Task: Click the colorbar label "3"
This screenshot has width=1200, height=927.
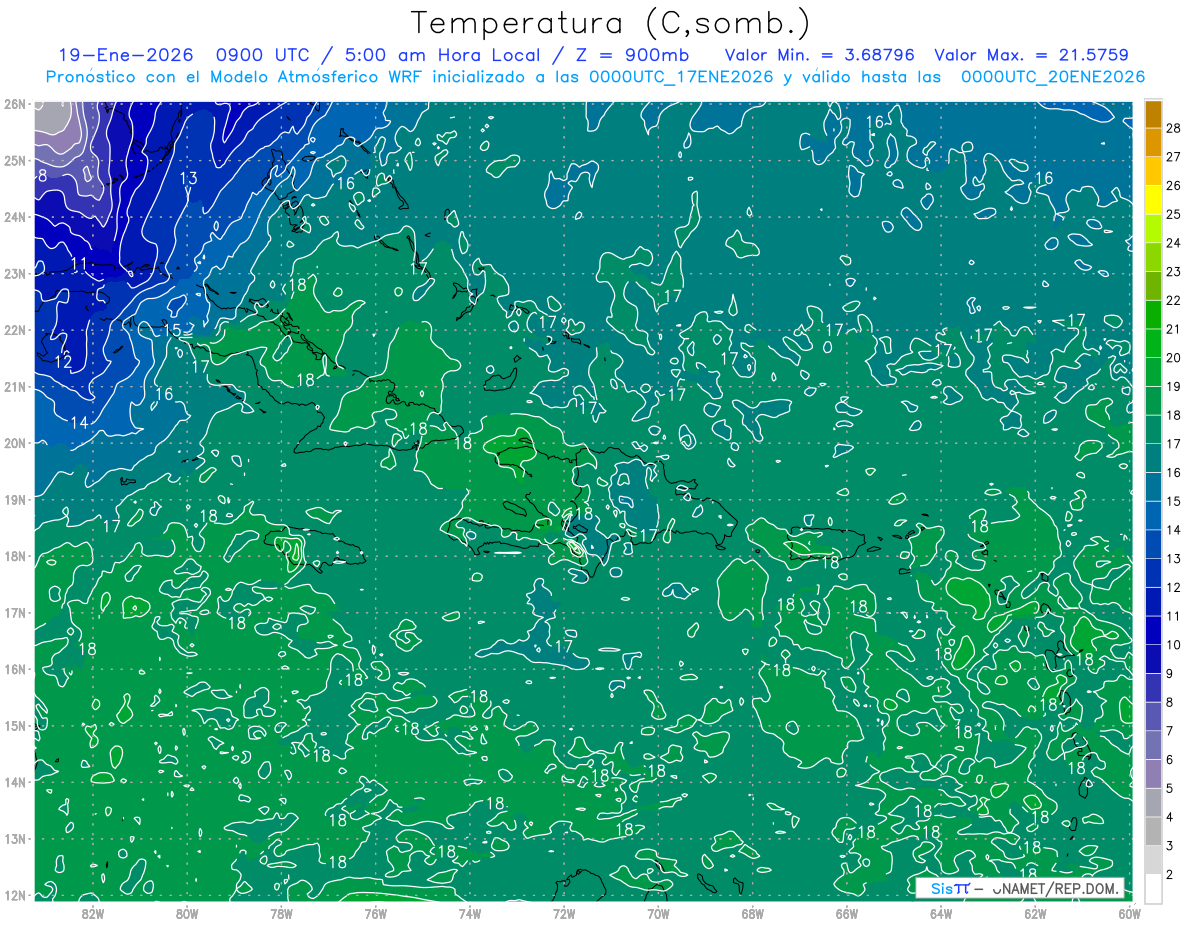Action: pyautogui.click(x=1170, y=846)
